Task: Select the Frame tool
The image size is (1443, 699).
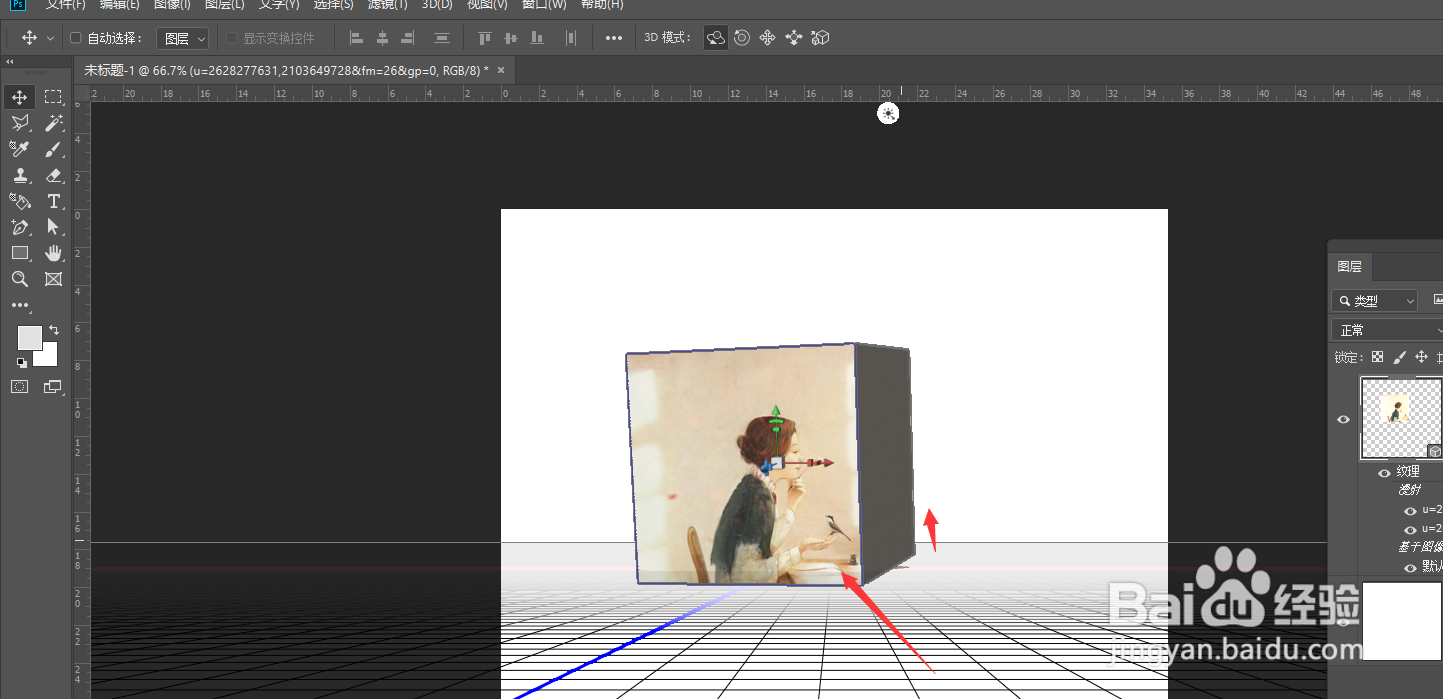Action: 53,279
